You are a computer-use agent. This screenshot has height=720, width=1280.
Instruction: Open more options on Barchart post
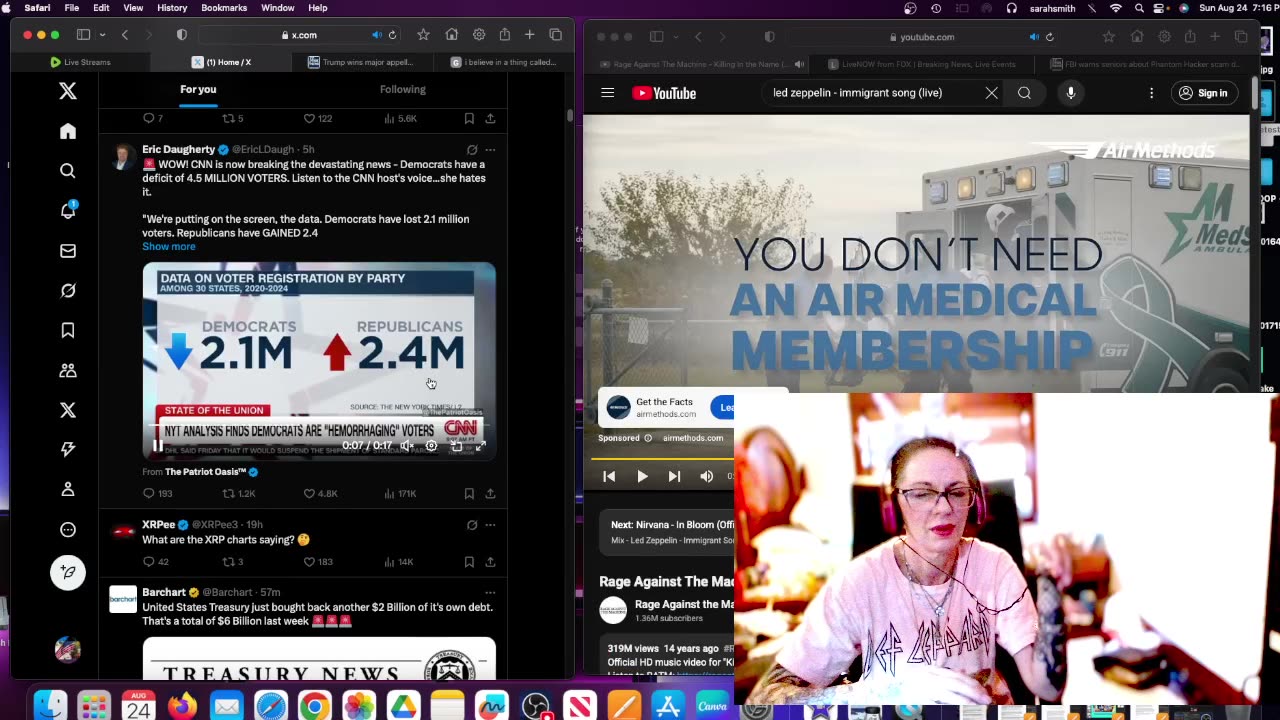click(x=490, y=593)
